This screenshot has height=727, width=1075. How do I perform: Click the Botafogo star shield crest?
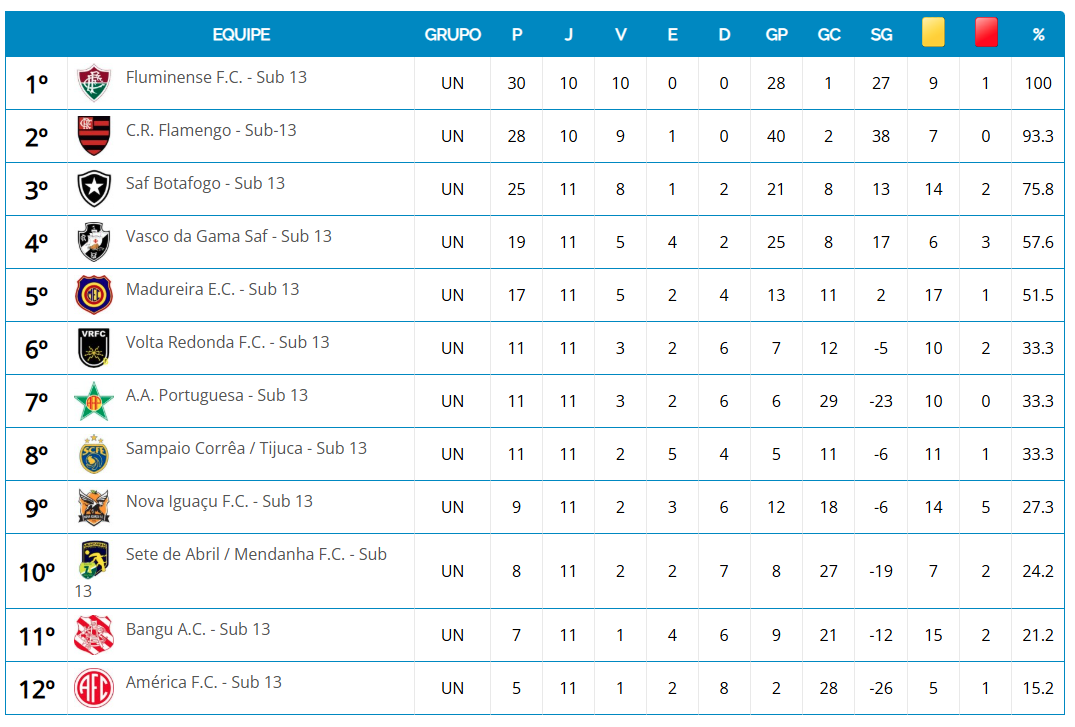click(x=93, y=189)
